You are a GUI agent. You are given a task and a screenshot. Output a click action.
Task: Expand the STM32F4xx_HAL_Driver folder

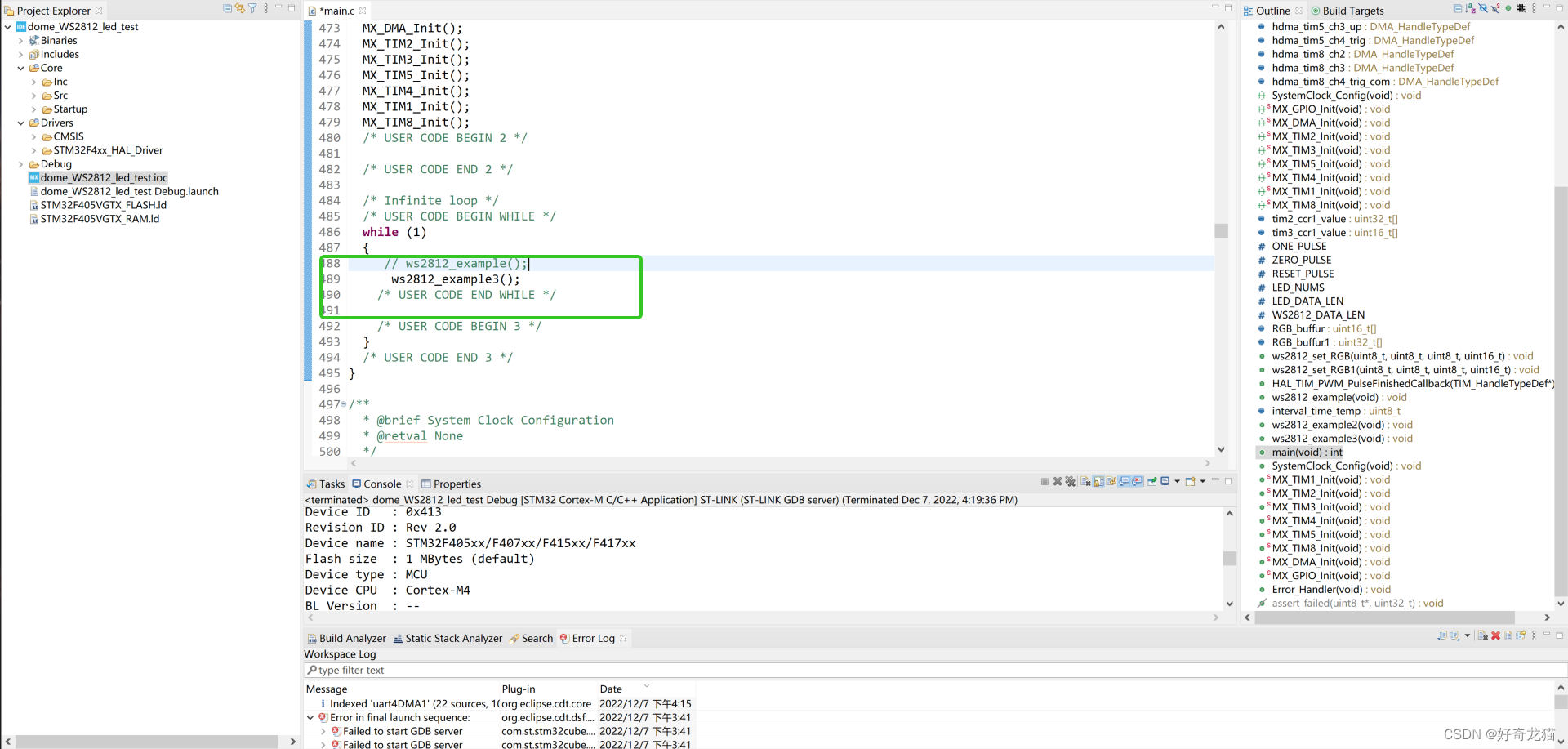tap(33, 150)
